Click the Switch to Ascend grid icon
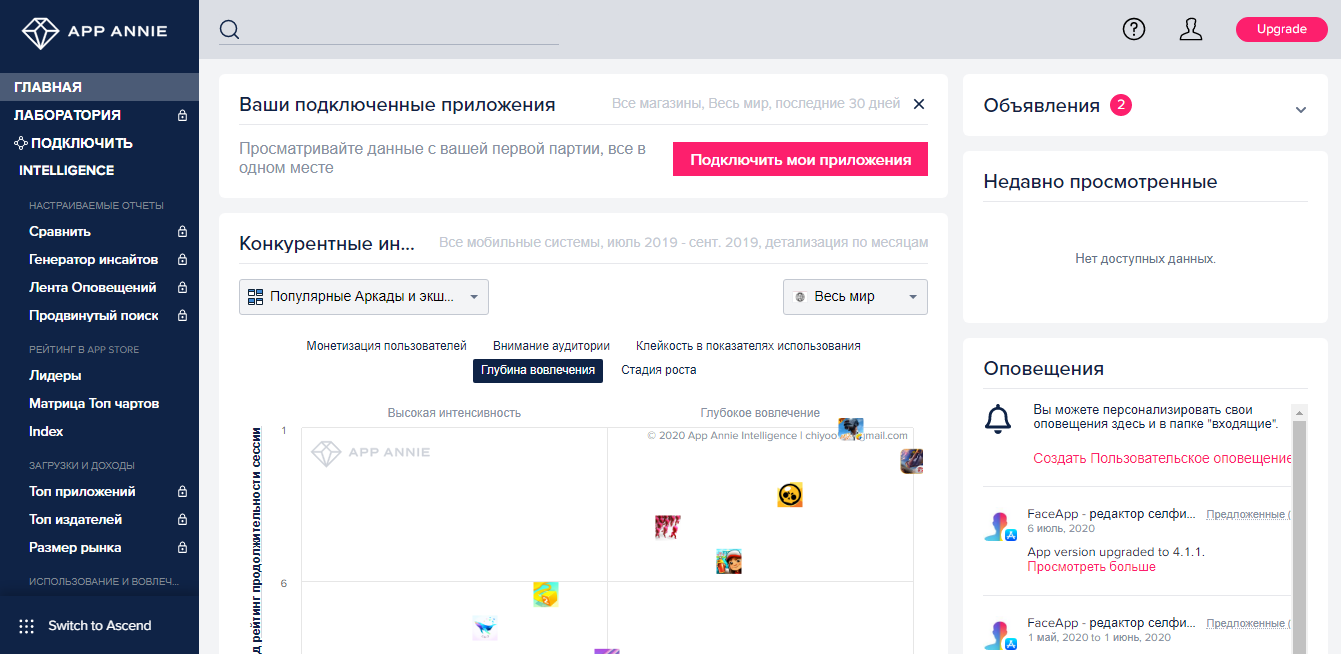 click(27, 626)
